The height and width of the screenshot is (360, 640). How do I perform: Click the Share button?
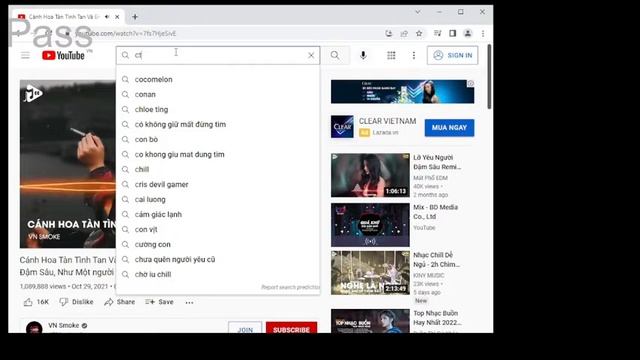pos(120,302)
